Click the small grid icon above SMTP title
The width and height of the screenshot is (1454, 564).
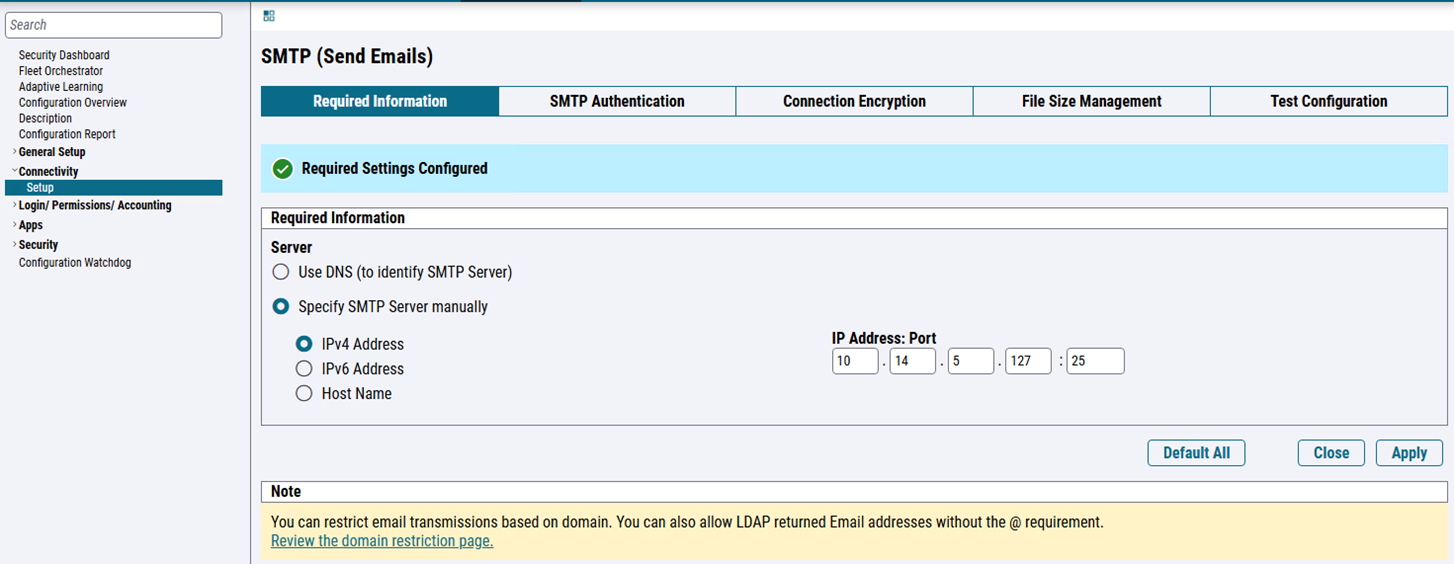click(269, 16)
